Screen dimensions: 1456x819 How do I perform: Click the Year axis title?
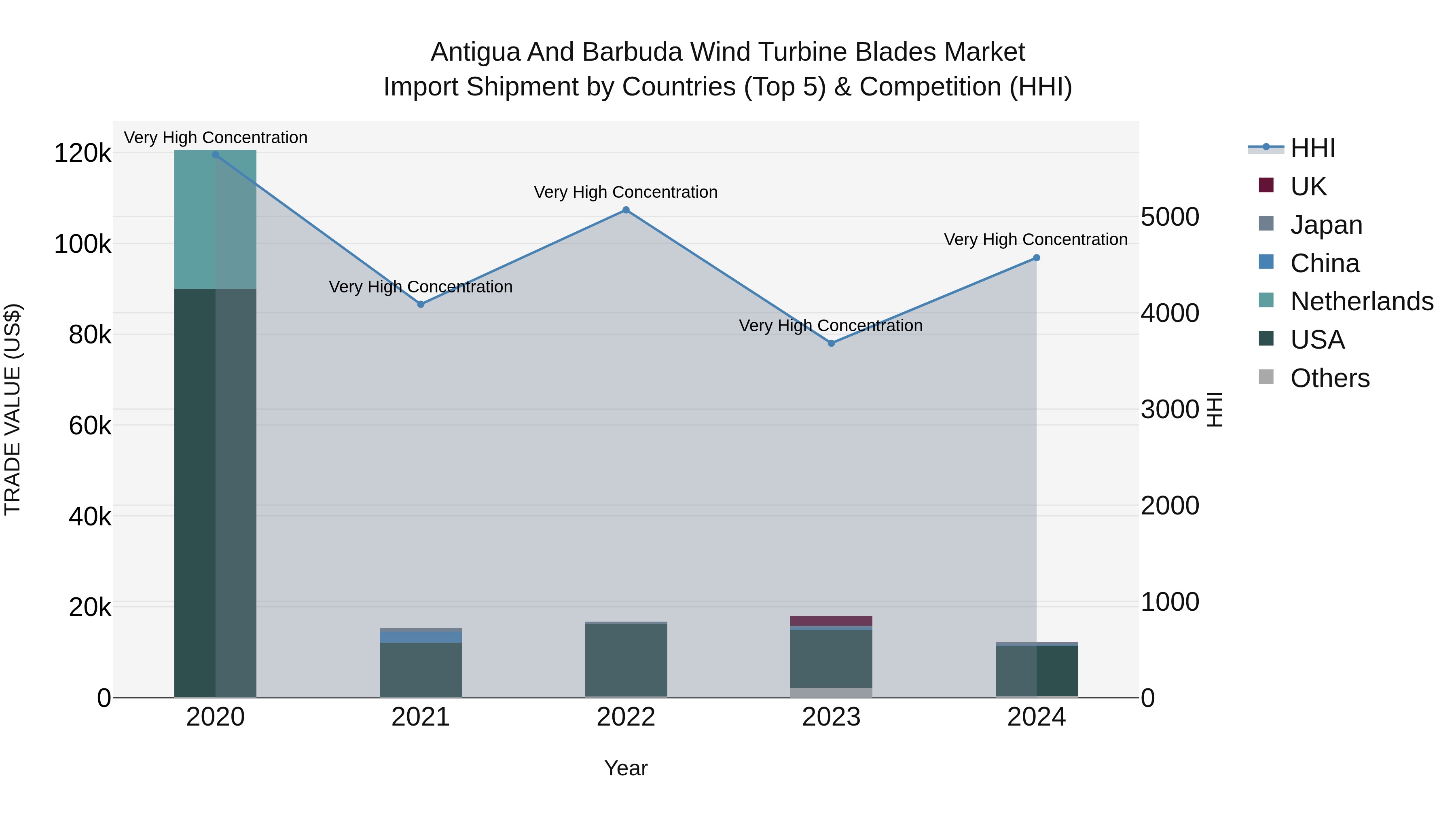click(x=626, y=769)
